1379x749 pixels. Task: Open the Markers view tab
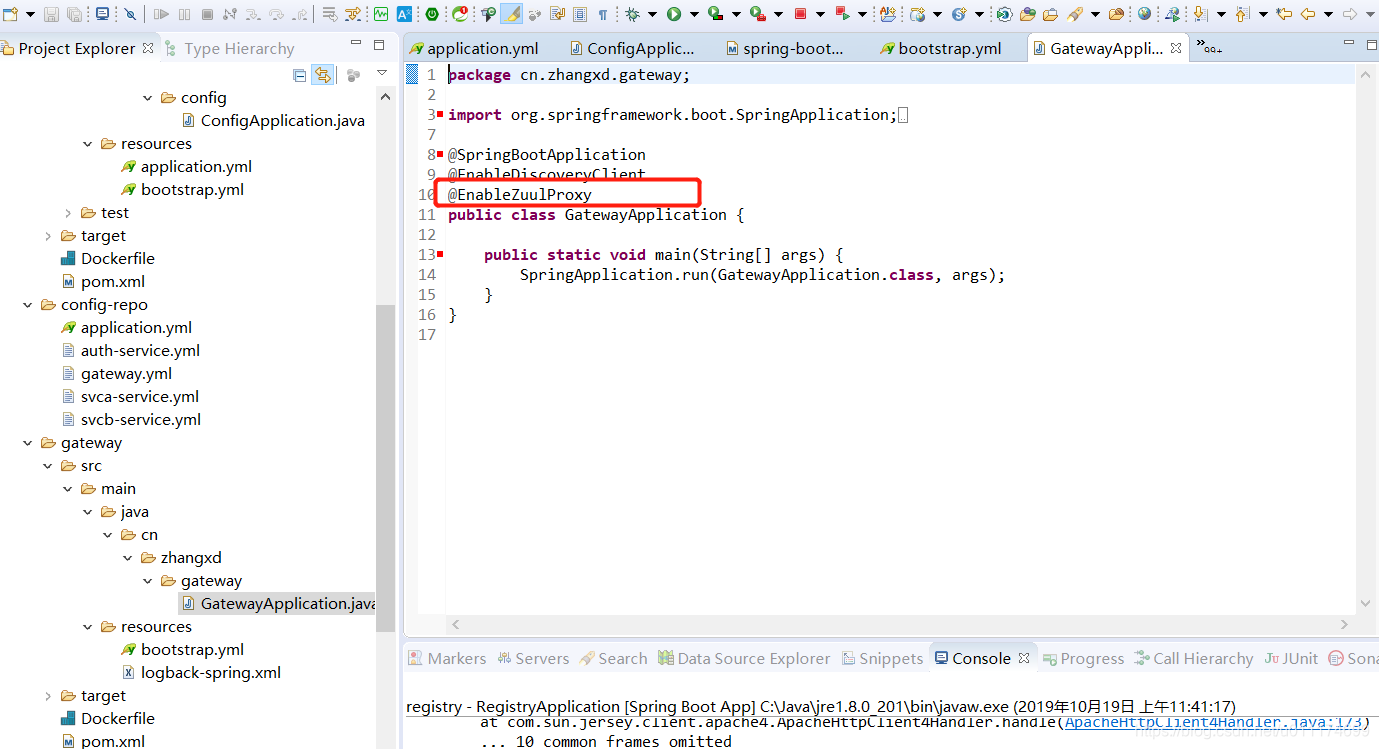click(447, 658)
